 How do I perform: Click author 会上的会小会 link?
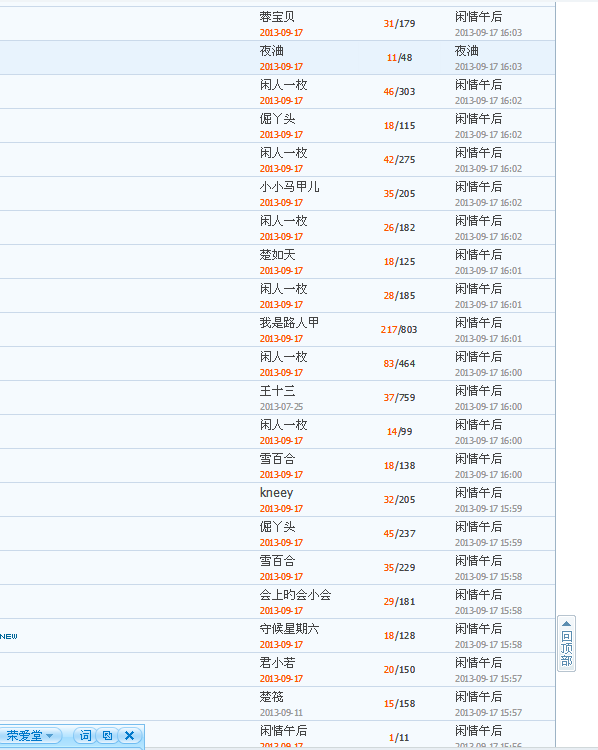tap(295, 595)
